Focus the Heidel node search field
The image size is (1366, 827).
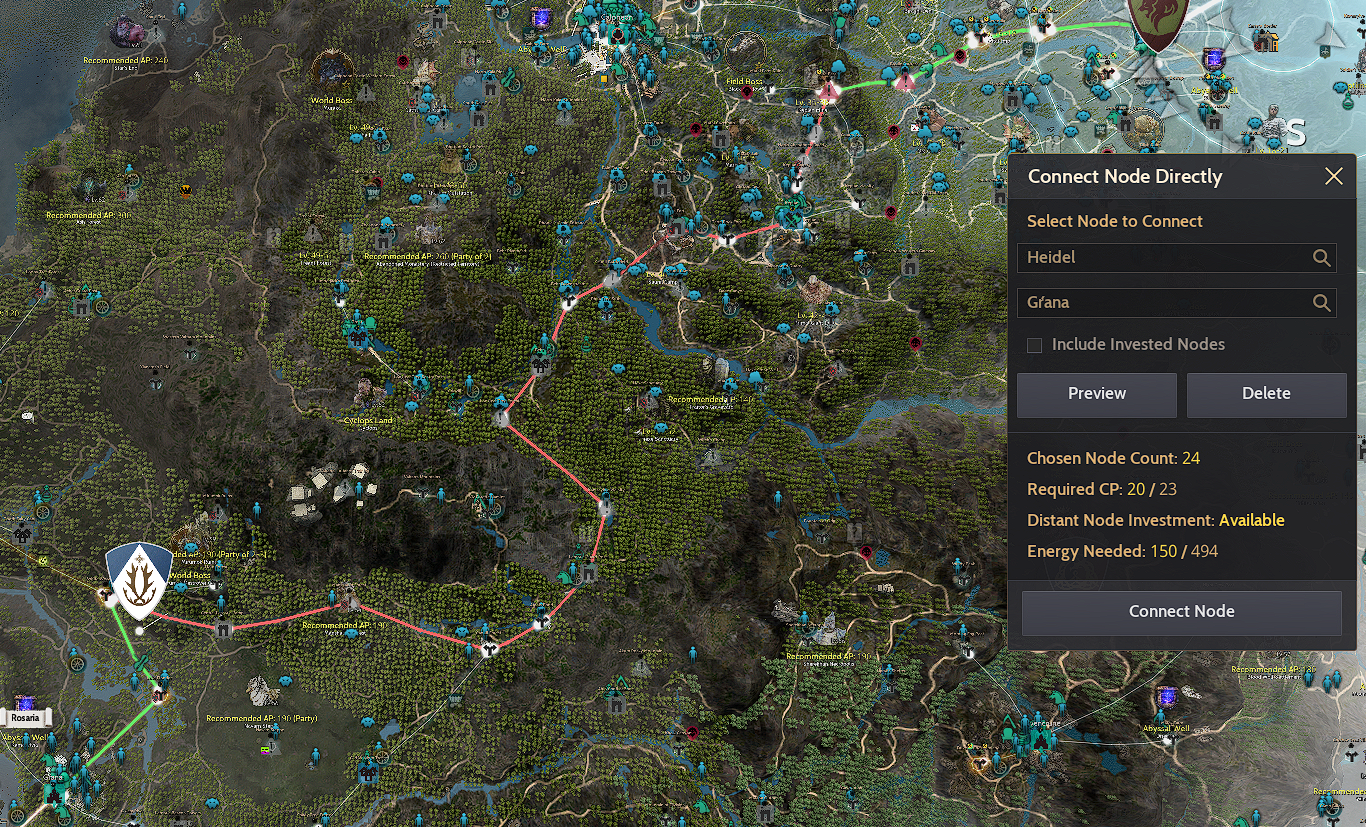pos(1177,258)
